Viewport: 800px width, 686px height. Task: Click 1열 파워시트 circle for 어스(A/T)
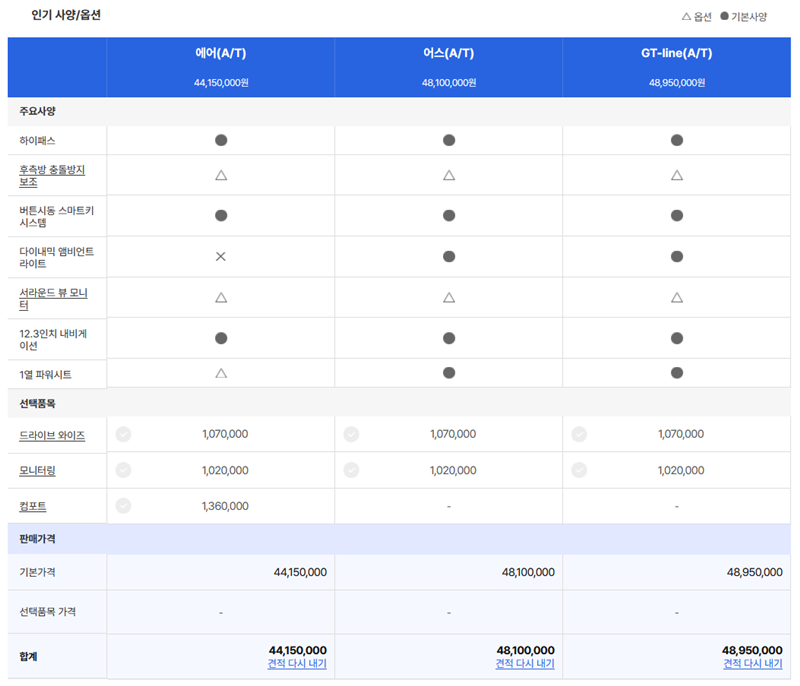pos(449,373)
